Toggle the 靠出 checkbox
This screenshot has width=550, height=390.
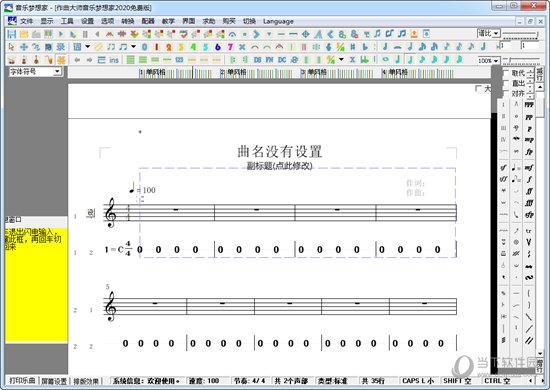(506, 83)
